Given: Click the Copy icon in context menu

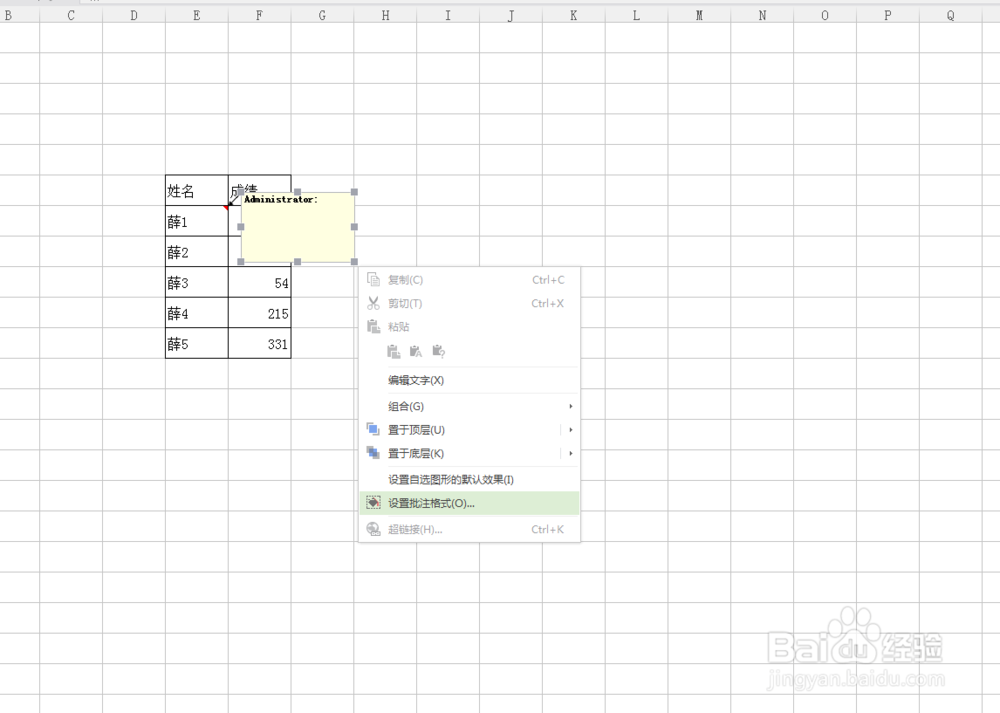Looking at the screenshot, I should tap(374, 279).
